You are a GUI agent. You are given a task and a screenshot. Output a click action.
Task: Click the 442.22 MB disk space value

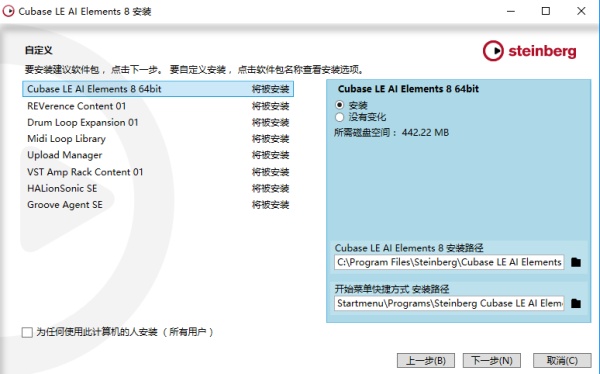[425, 132]
